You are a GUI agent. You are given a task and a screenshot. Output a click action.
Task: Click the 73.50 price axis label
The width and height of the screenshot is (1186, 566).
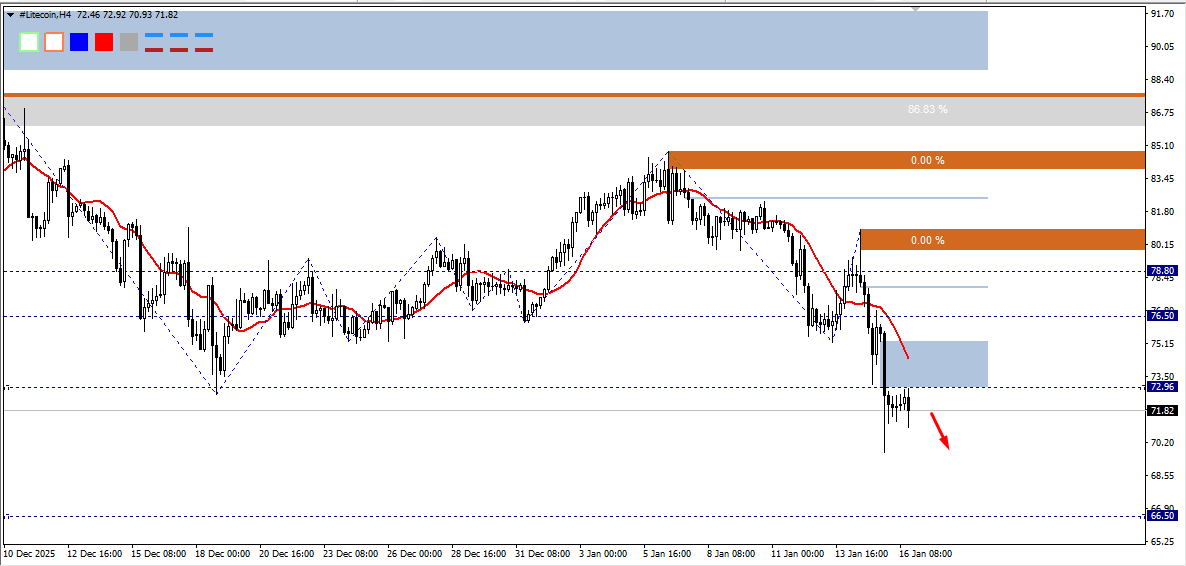pos(1162,376)
